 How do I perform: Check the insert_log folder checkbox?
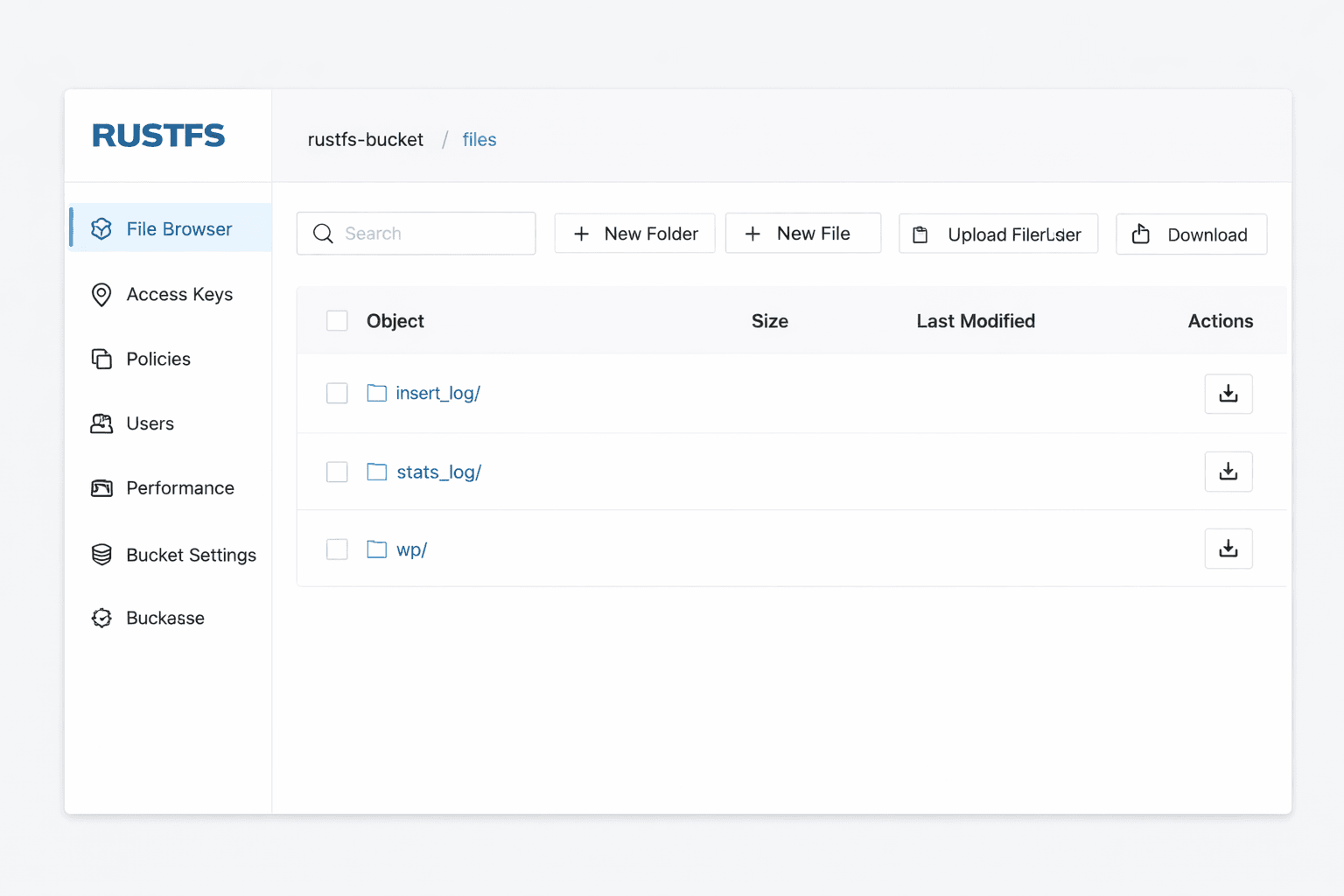(x=337, y=394)
